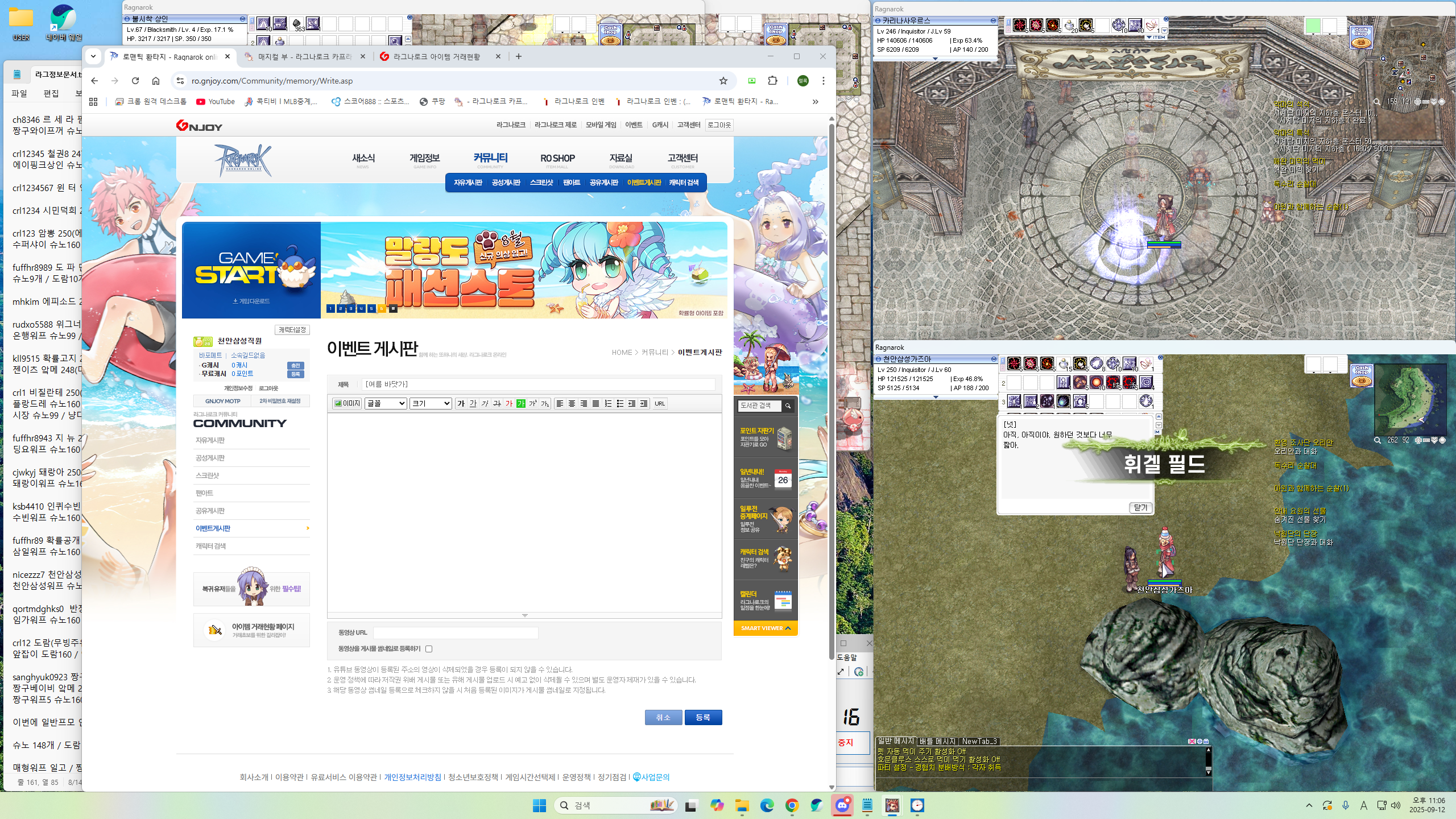Image resolution: width=1456 pixels, height=819 pixels.
Task: Check 동영상을 게시물 썸네일로 등록하기 checkbox
Action: pyautogui.click(x=429, y=648)
